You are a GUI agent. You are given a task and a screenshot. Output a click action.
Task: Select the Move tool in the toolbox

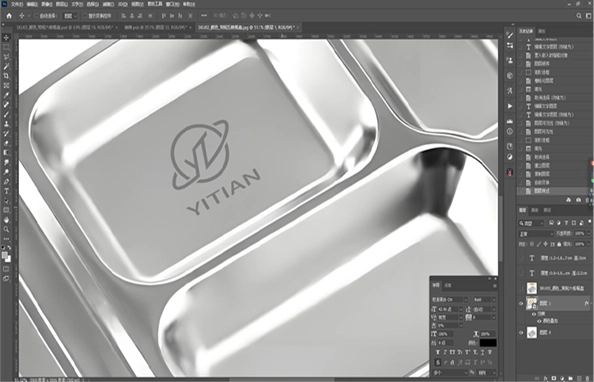tap(6, 38)
